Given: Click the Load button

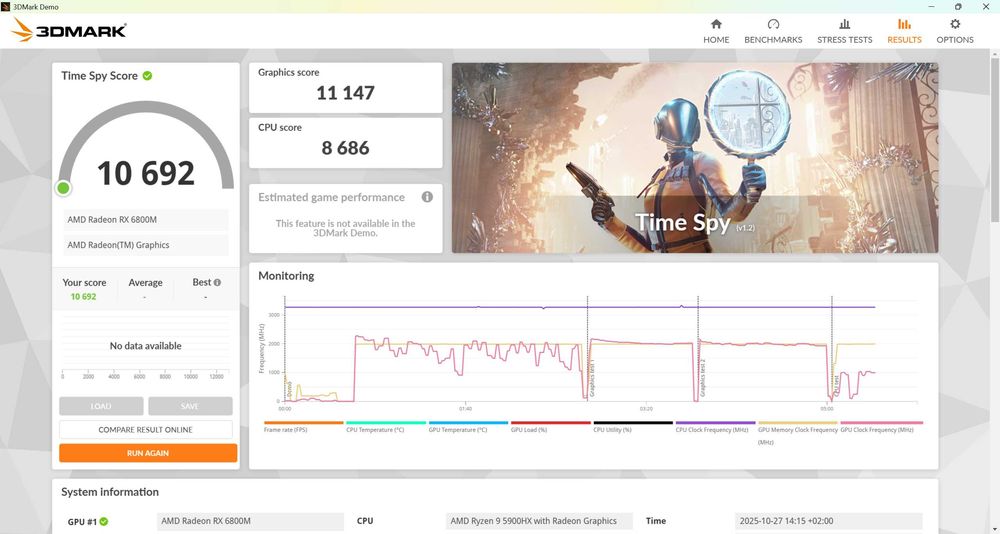Looking at the screenshot, I should pos(101,406).
